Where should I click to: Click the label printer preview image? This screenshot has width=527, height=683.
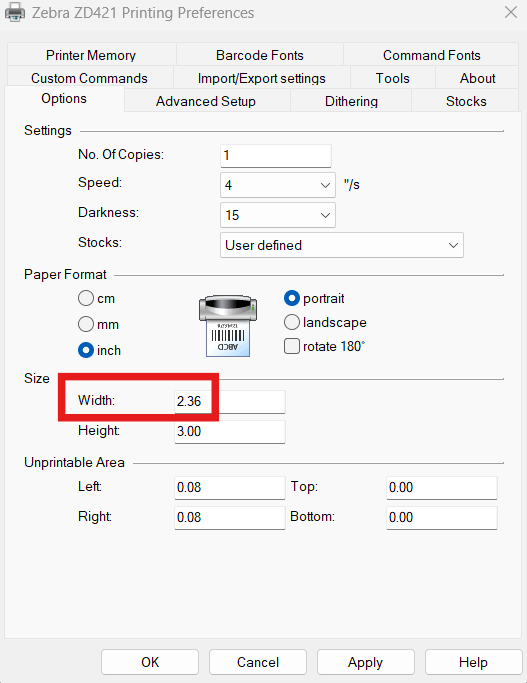click(x=228, y=325)
